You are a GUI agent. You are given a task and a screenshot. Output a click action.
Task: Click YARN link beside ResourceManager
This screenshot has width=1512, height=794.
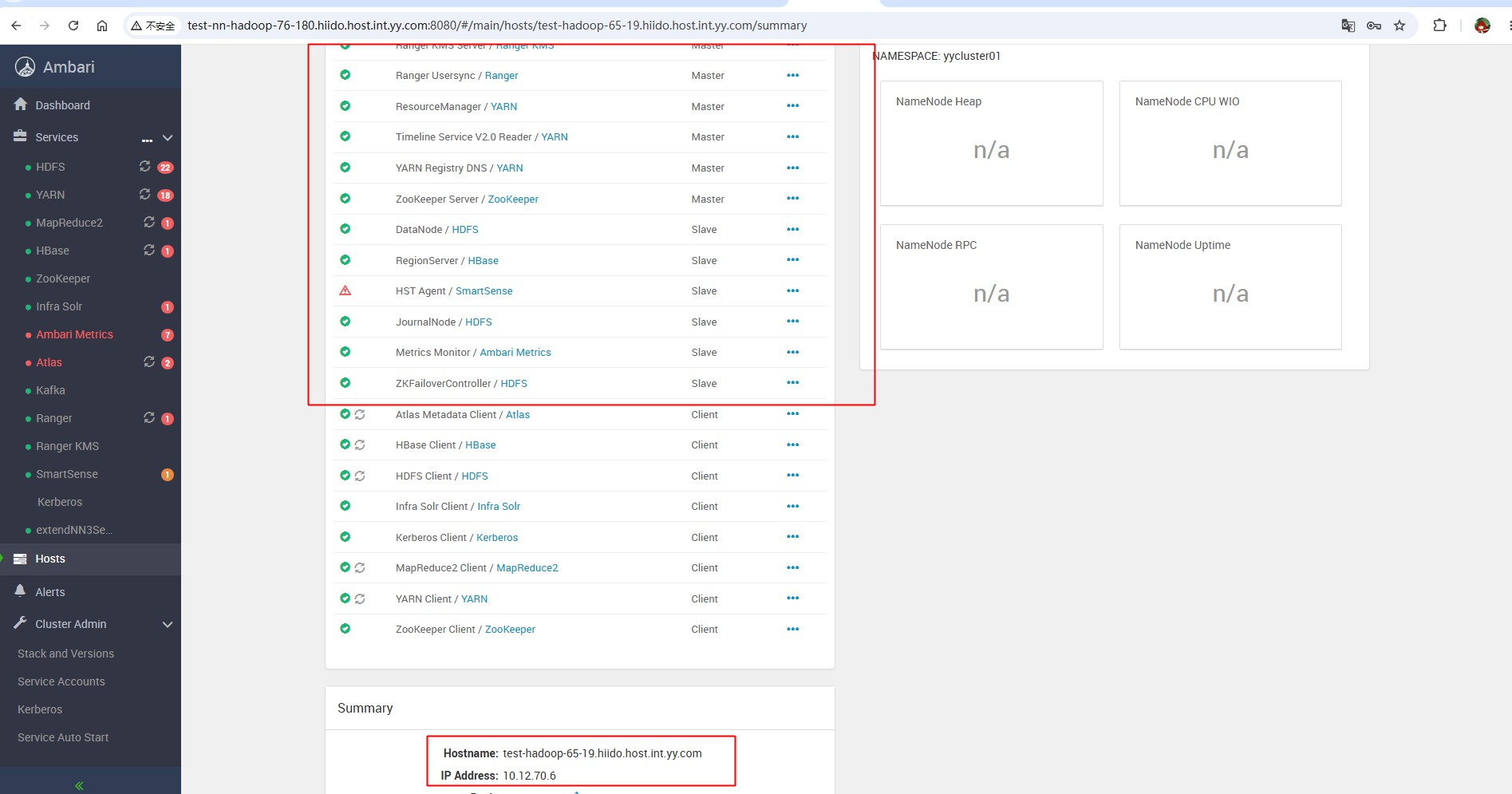pos(503,106)
